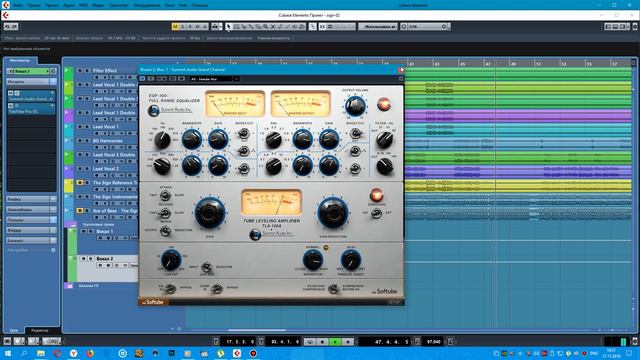Click the green Play button in transport
The width and height of the screenshot is (640, 360).
335,341
